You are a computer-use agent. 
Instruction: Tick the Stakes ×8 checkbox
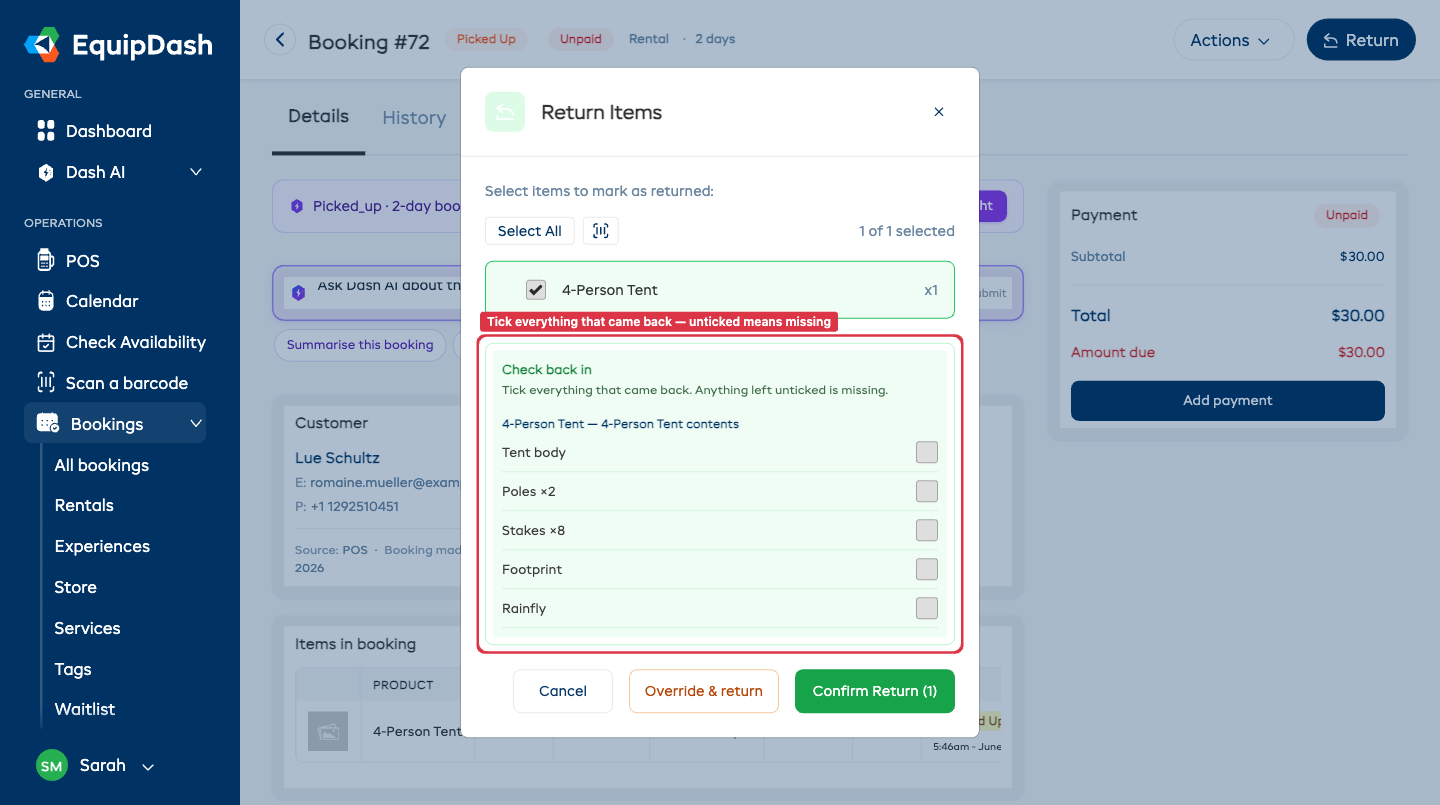(x=927, y=530)
